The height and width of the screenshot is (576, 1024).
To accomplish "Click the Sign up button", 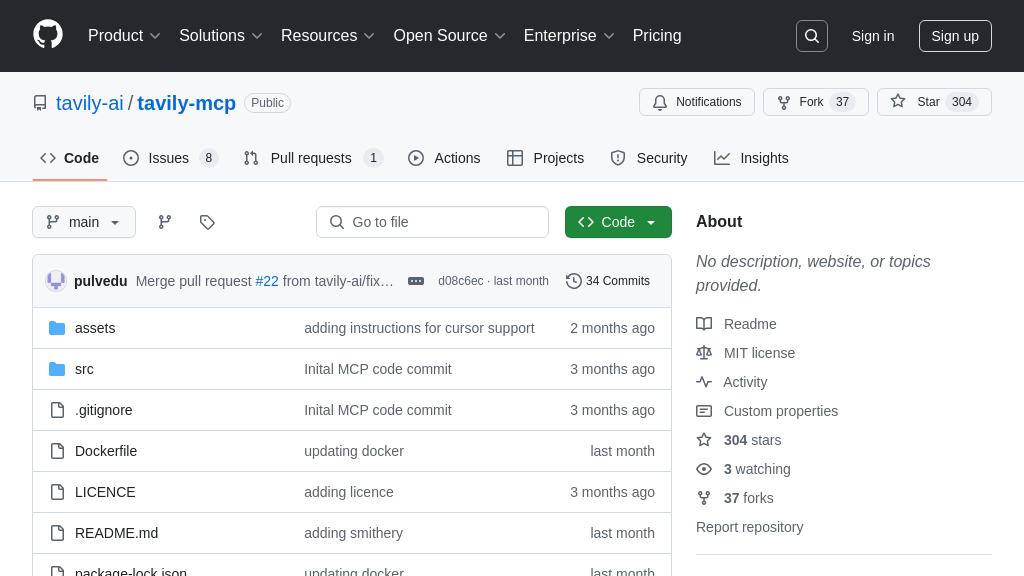I will tap(955, 36).
